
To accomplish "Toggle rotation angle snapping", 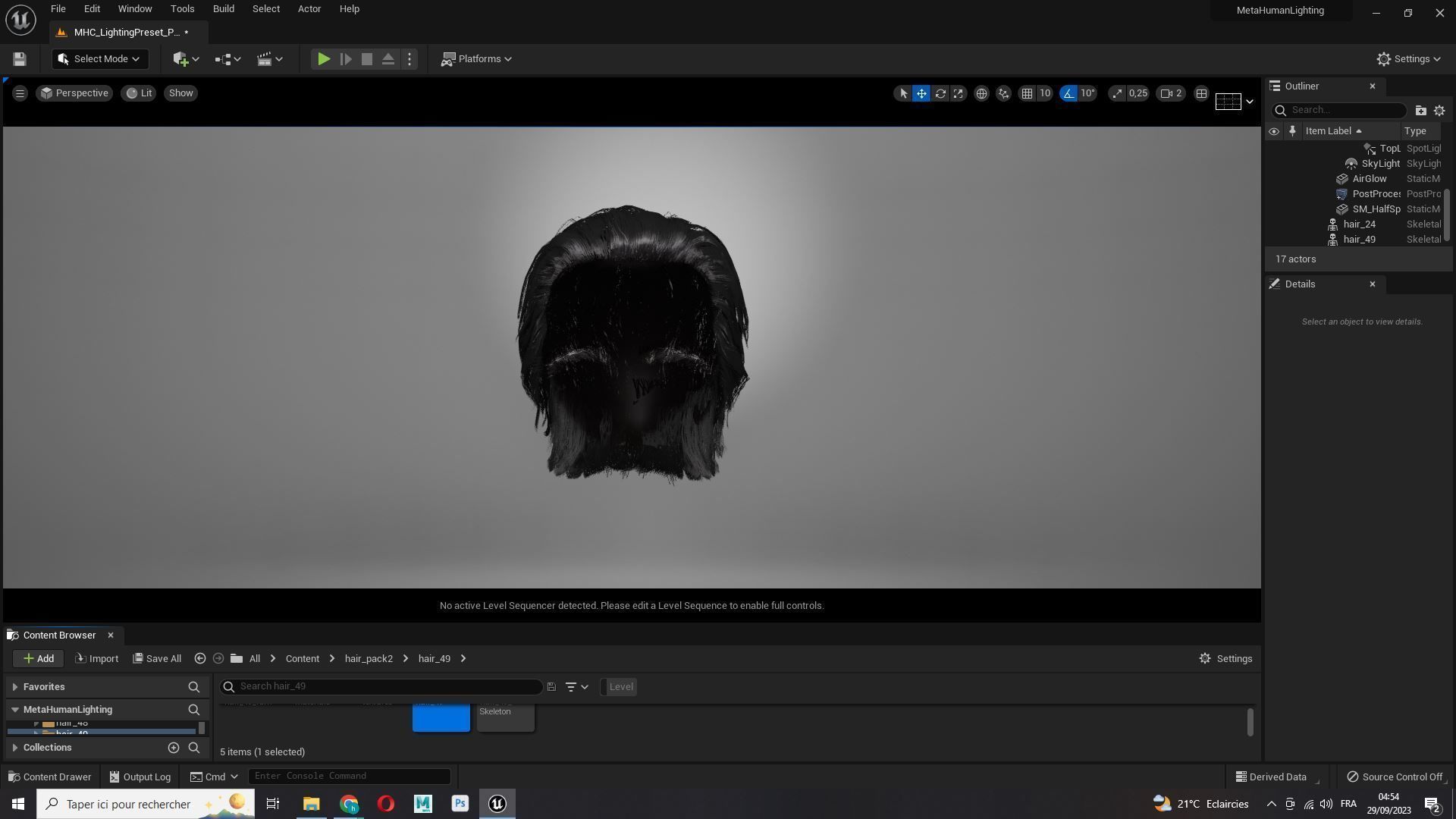I will [x=1068, y=93].
